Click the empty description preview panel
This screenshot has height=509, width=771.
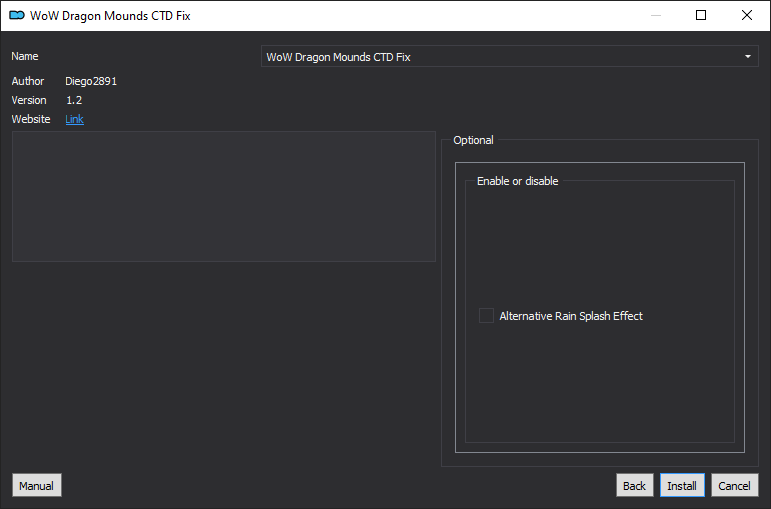point(224,196)
